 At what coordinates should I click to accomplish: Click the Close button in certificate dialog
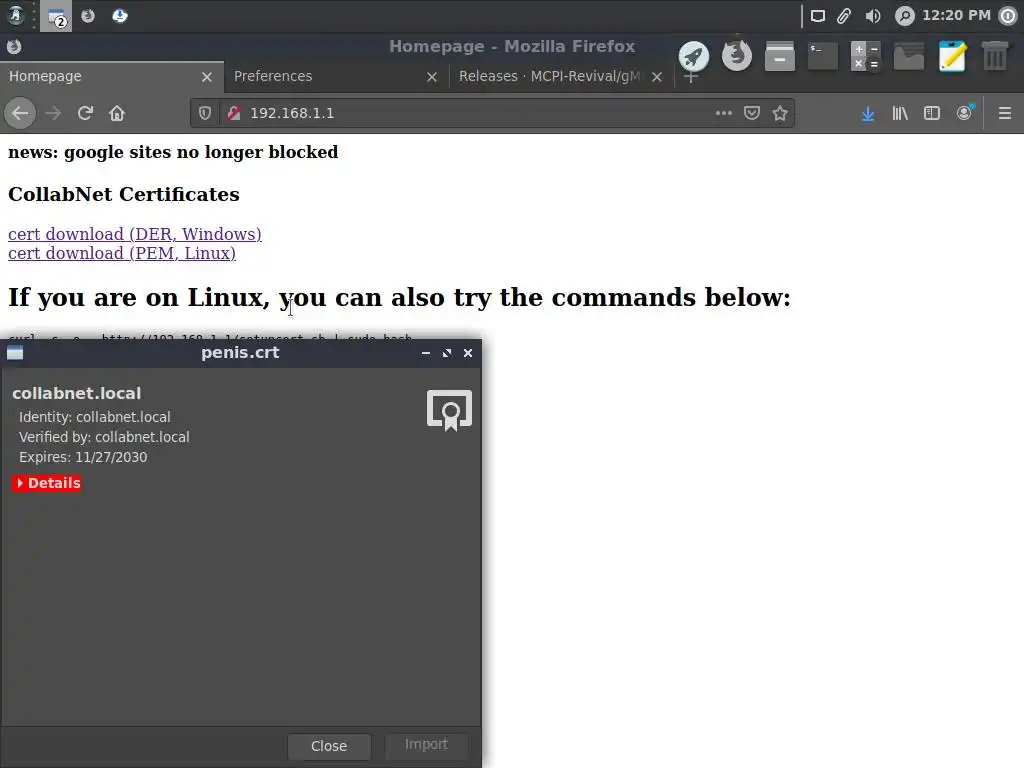329,746
